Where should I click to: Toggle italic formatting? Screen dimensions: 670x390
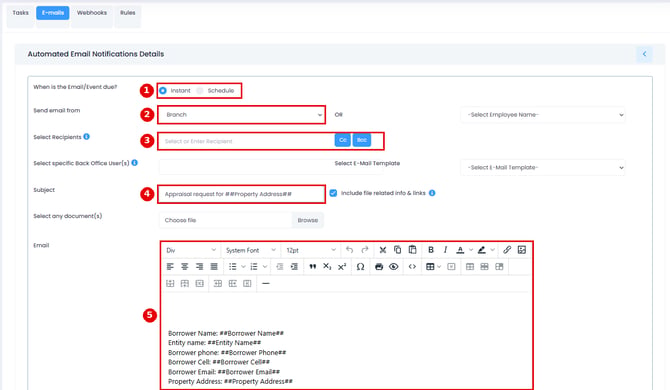(445, 250)
